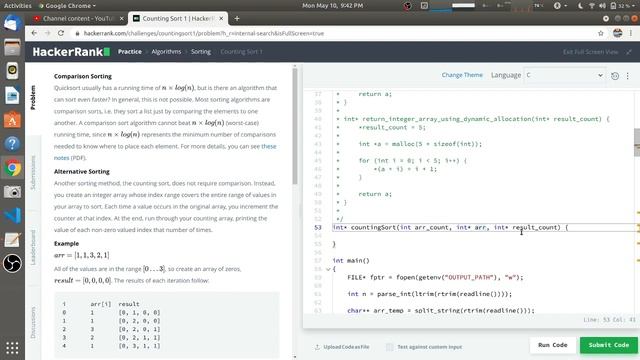Open the clock showing Mon May 10
640x360 pixels.
[x=333, y=6]
